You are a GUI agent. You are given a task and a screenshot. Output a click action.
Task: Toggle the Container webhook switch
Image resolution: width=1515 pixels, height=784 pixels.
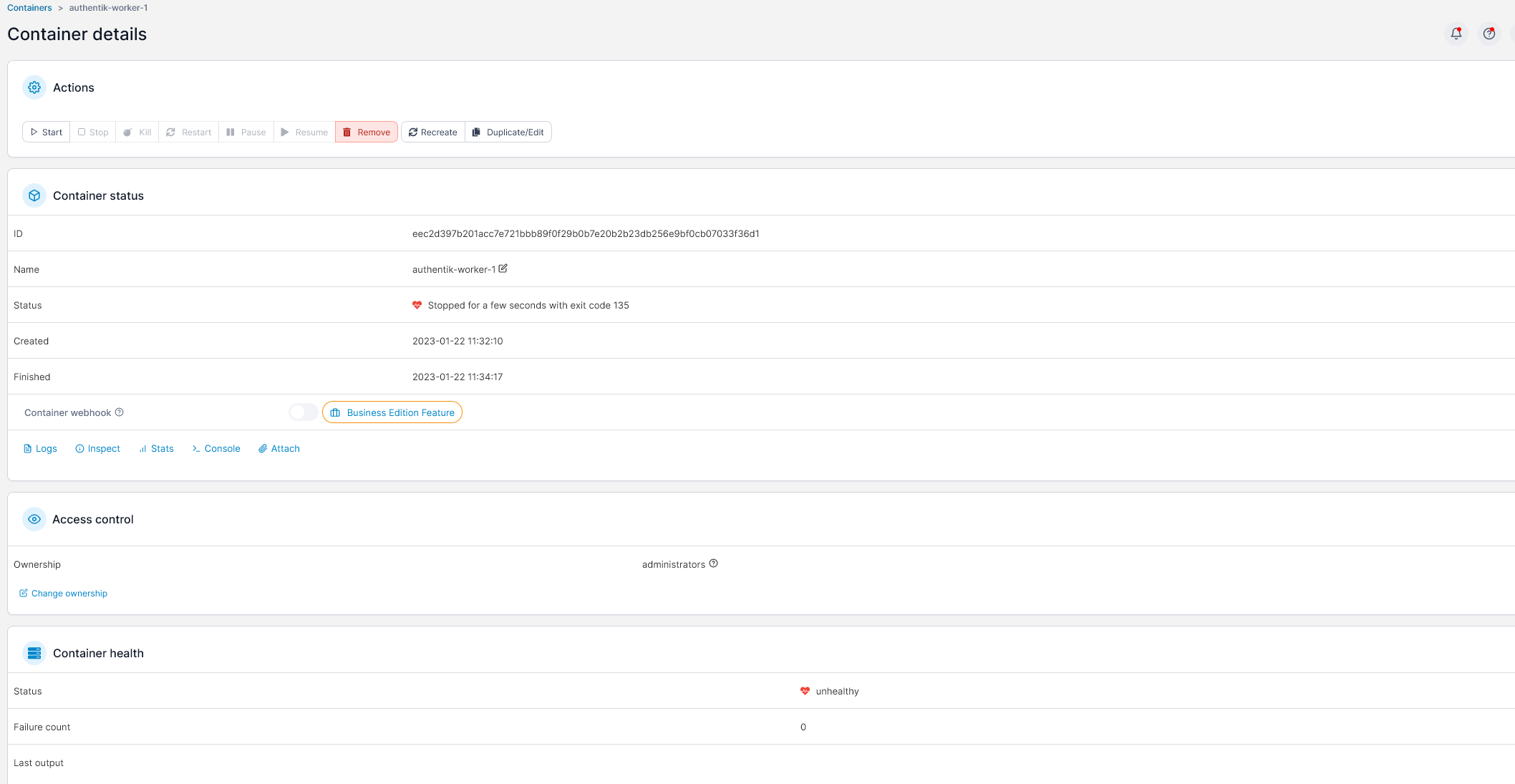tap(303, 412)
